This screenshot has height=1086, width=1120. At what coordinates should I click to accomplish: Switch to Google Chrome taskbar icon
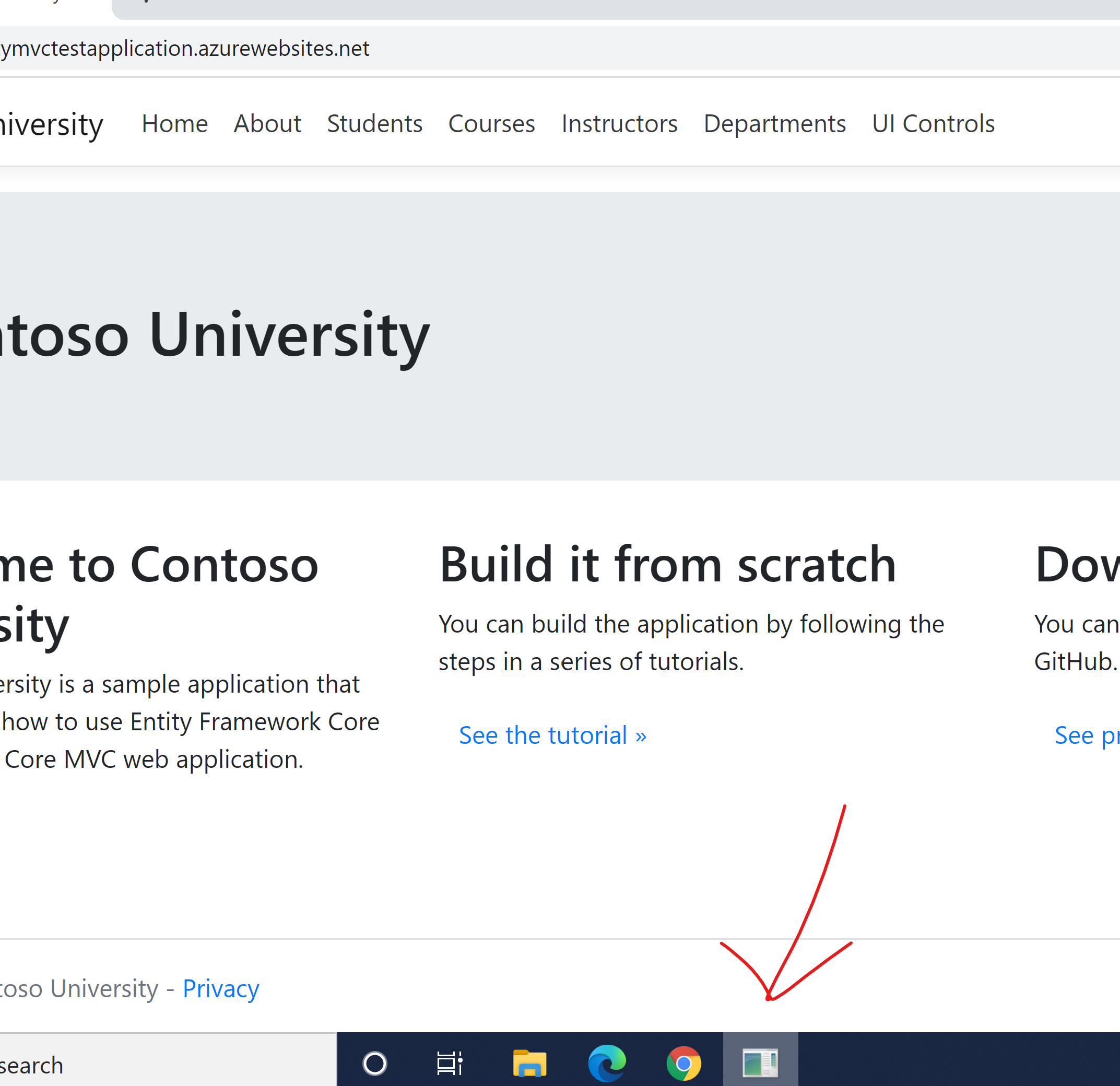click(x=683, y=1064)
